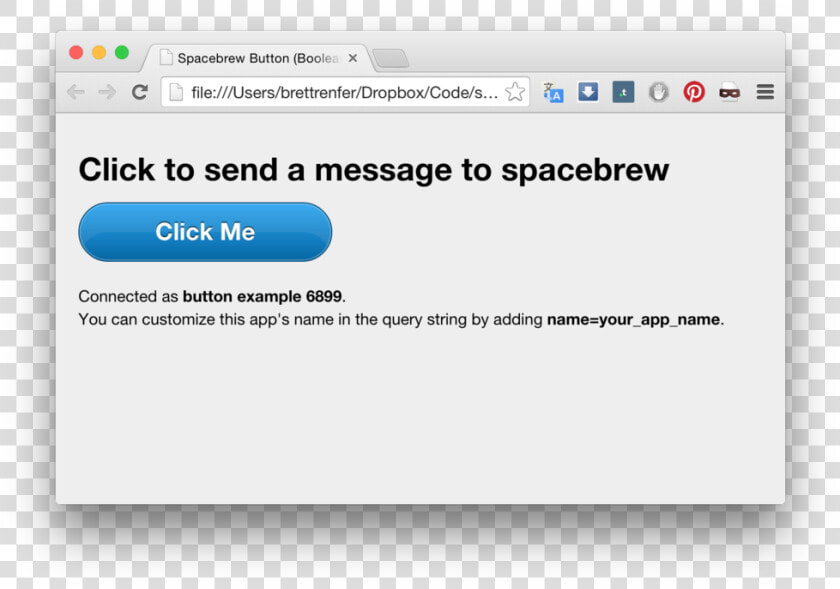
Task: Open the Chrome hamburger menu
Action: 765,92
